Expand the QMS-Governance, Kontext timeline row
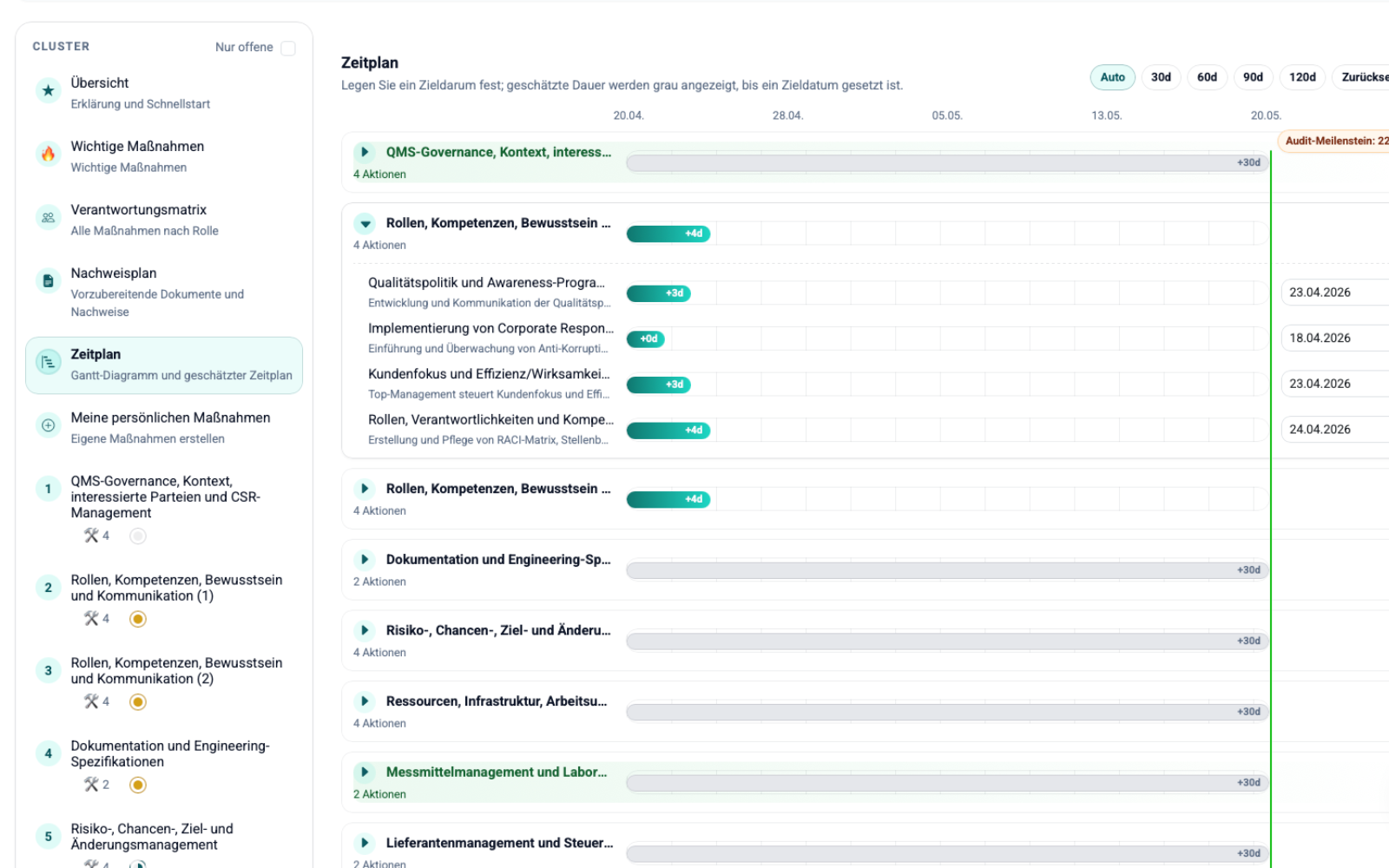The image size is (1389, 868). point(365,152)
